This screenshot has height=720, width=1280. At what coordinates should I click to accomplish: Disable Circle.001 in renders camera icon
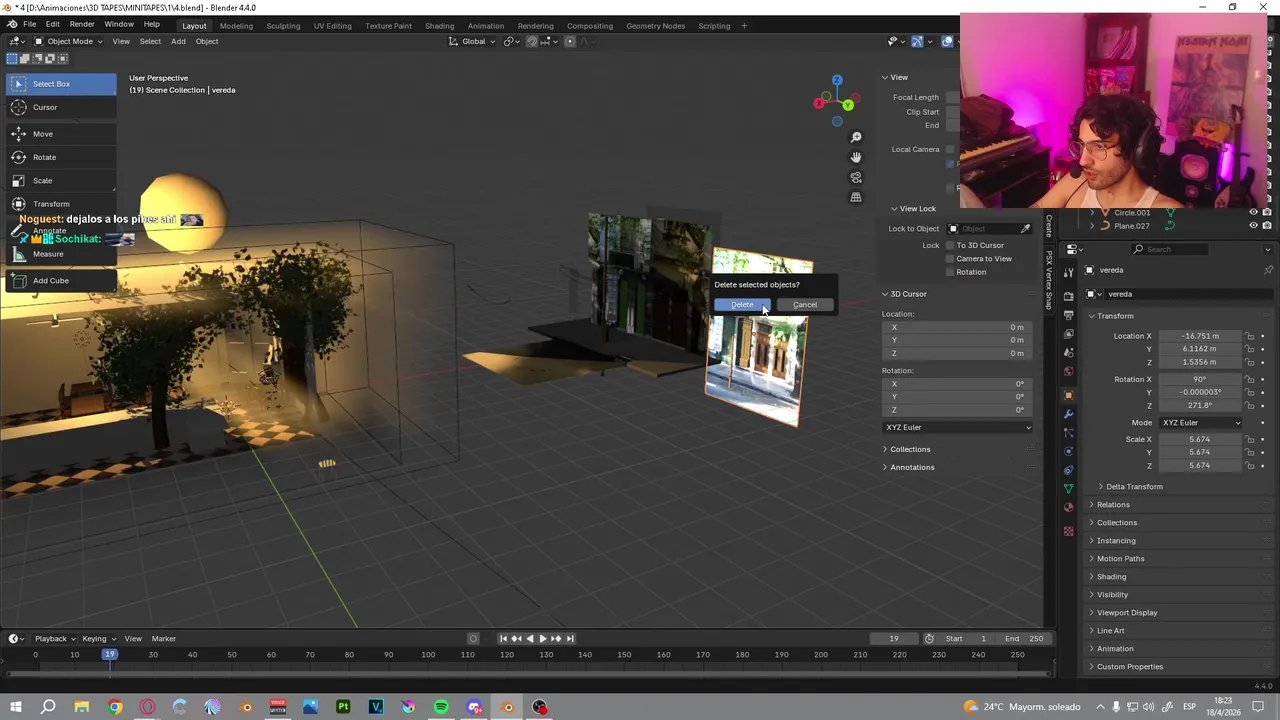coord(1268,212)
